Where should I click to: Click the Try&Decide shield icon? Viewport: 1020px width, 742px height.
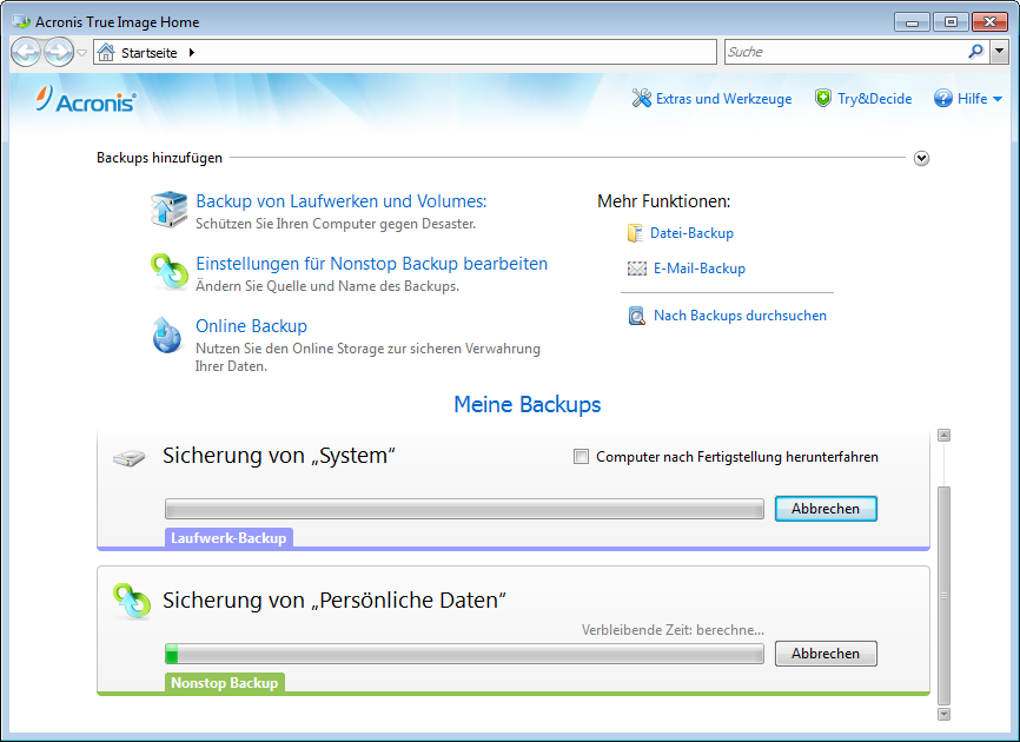(x=823, y=98)
